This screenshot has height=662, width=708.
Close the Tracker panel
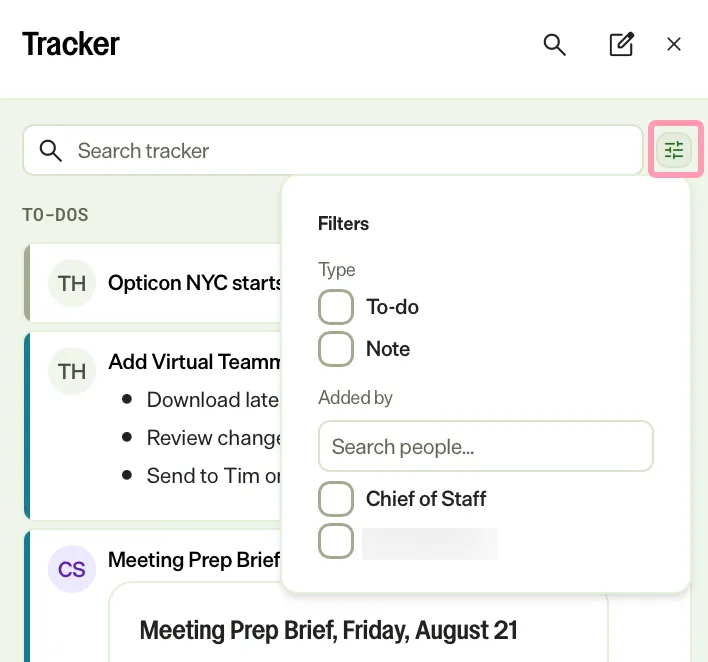[674, 44]
